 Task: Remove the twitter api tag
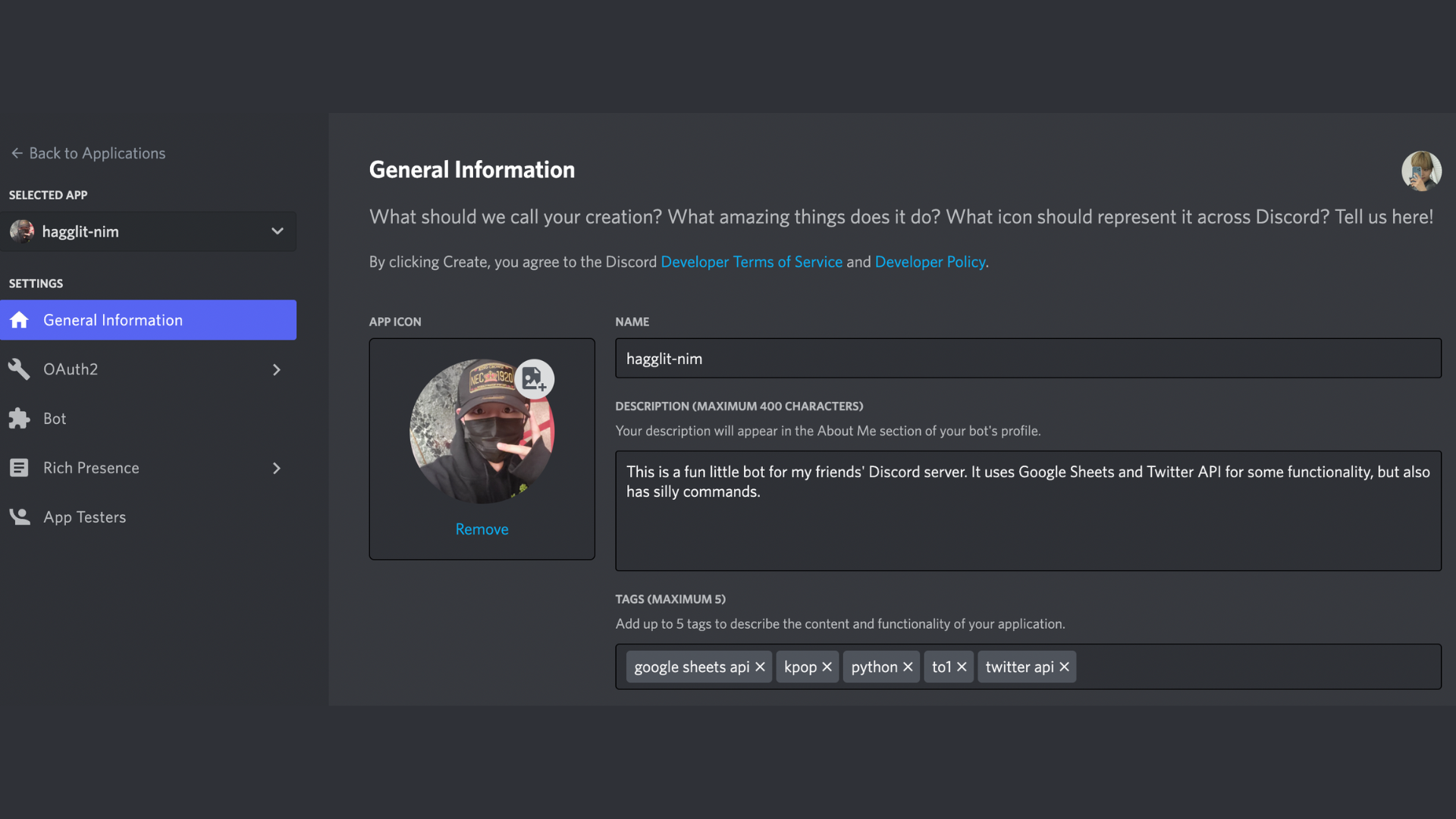[1064, 667]
